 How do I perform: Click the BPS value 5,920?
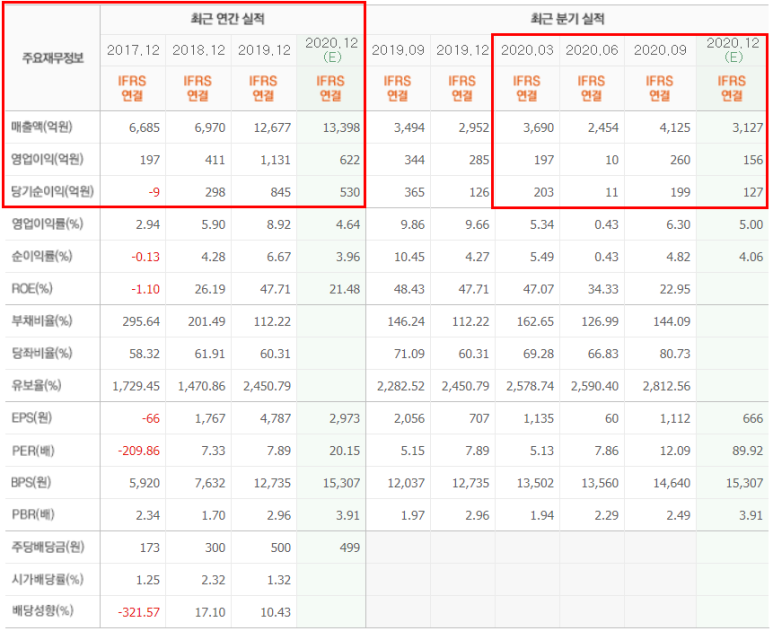pos(144,484)
